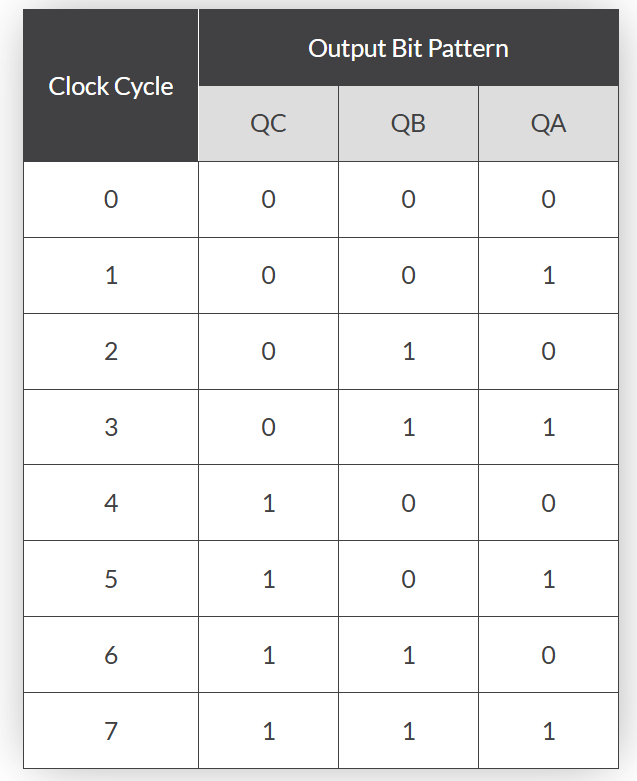
Task: Select clock cycle number 7 cell
Action: pyautogui.click(x=111, y=731)
